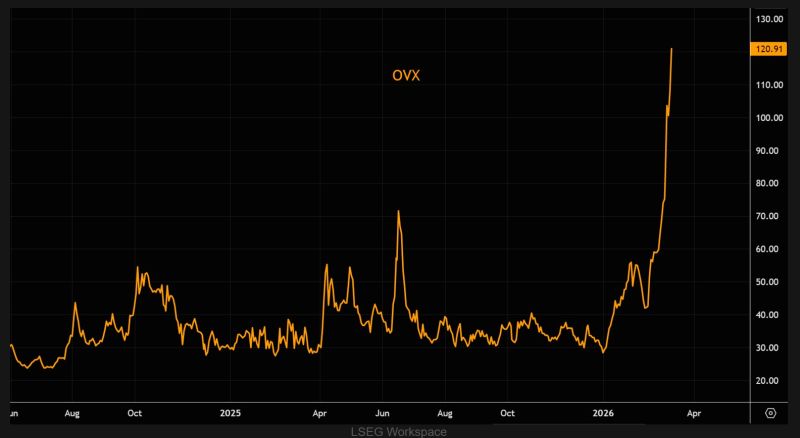This screenshot has height=438, width=800.
Task: Click the June 2025 spike peak near 70
Action: point(398,211)
